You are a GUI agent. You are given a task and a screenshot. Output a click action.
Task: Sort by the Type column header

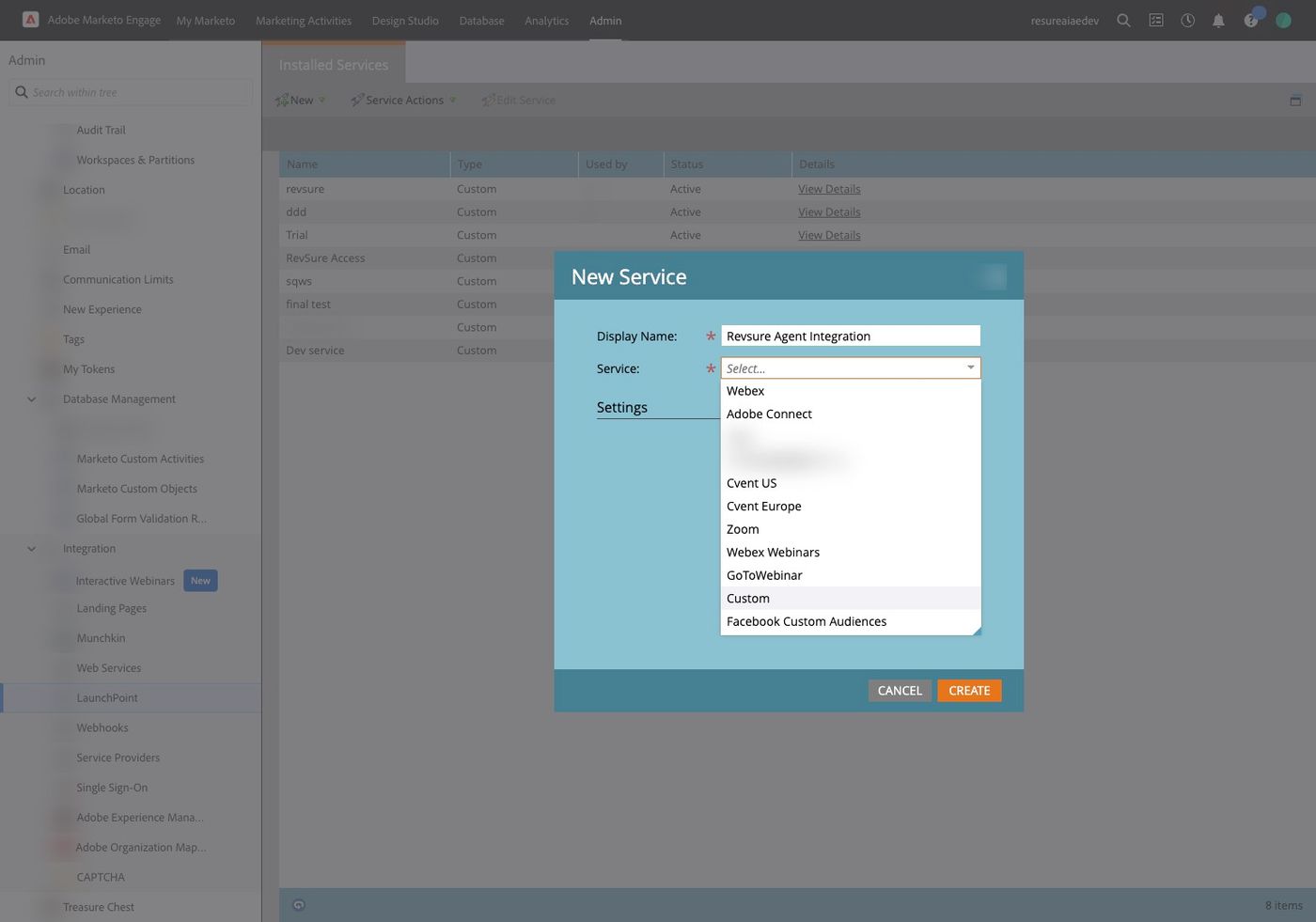514,164
